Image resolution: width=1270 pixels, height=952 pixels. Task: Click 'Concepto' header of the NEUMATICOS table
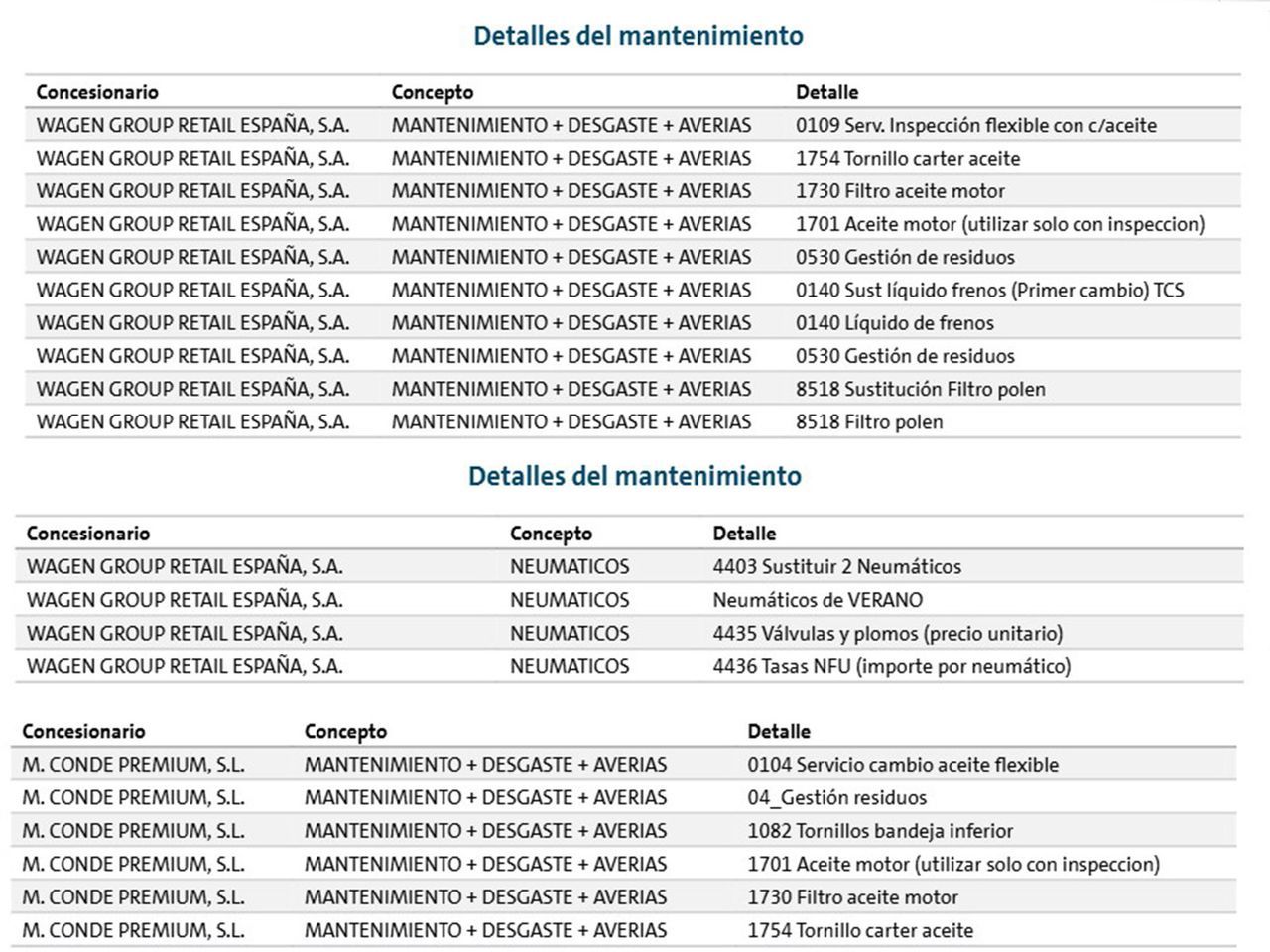click(x=551, y=534)
